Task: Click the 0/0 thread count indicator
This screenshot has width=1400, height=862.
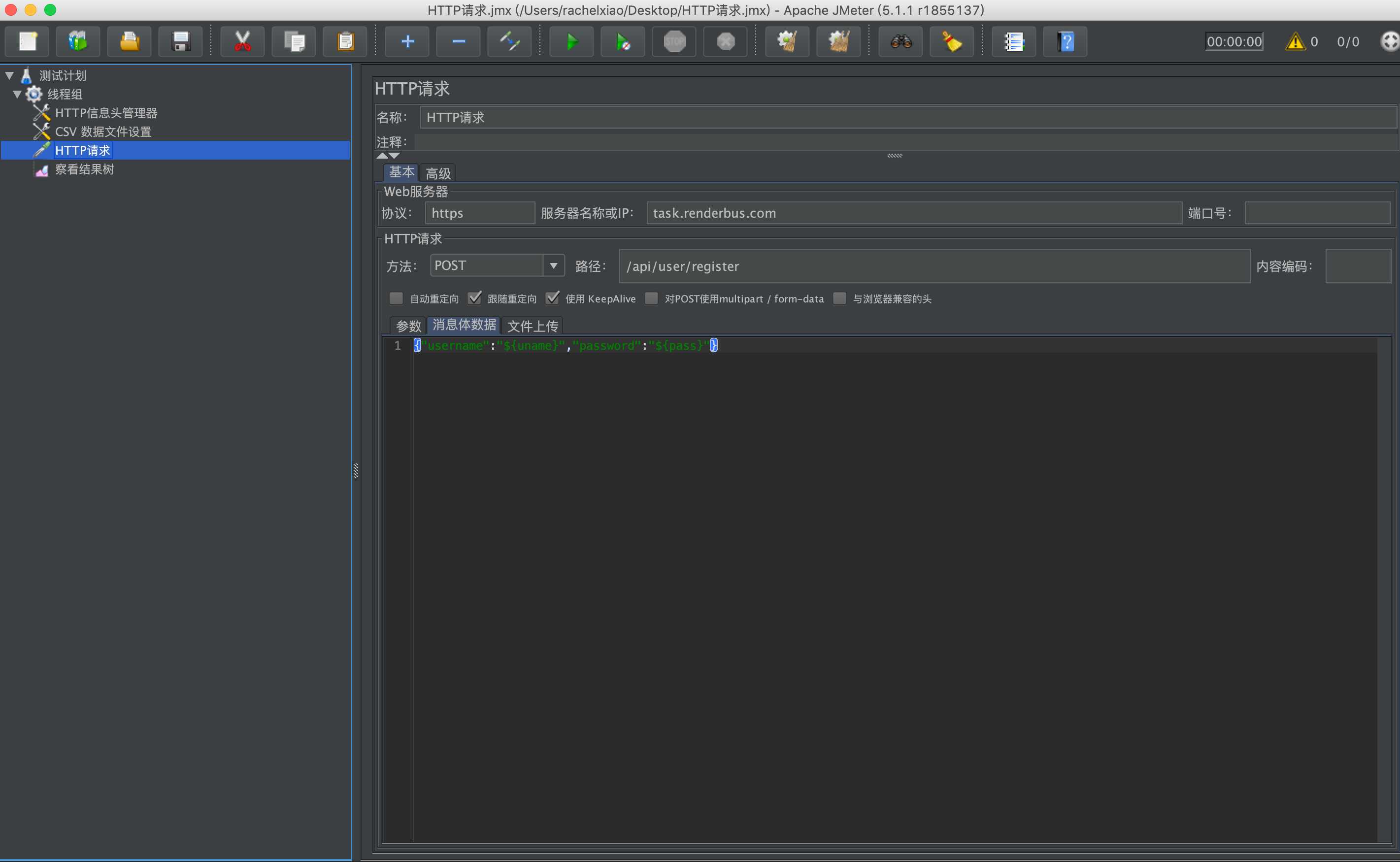Action: tap(1348, 41)
